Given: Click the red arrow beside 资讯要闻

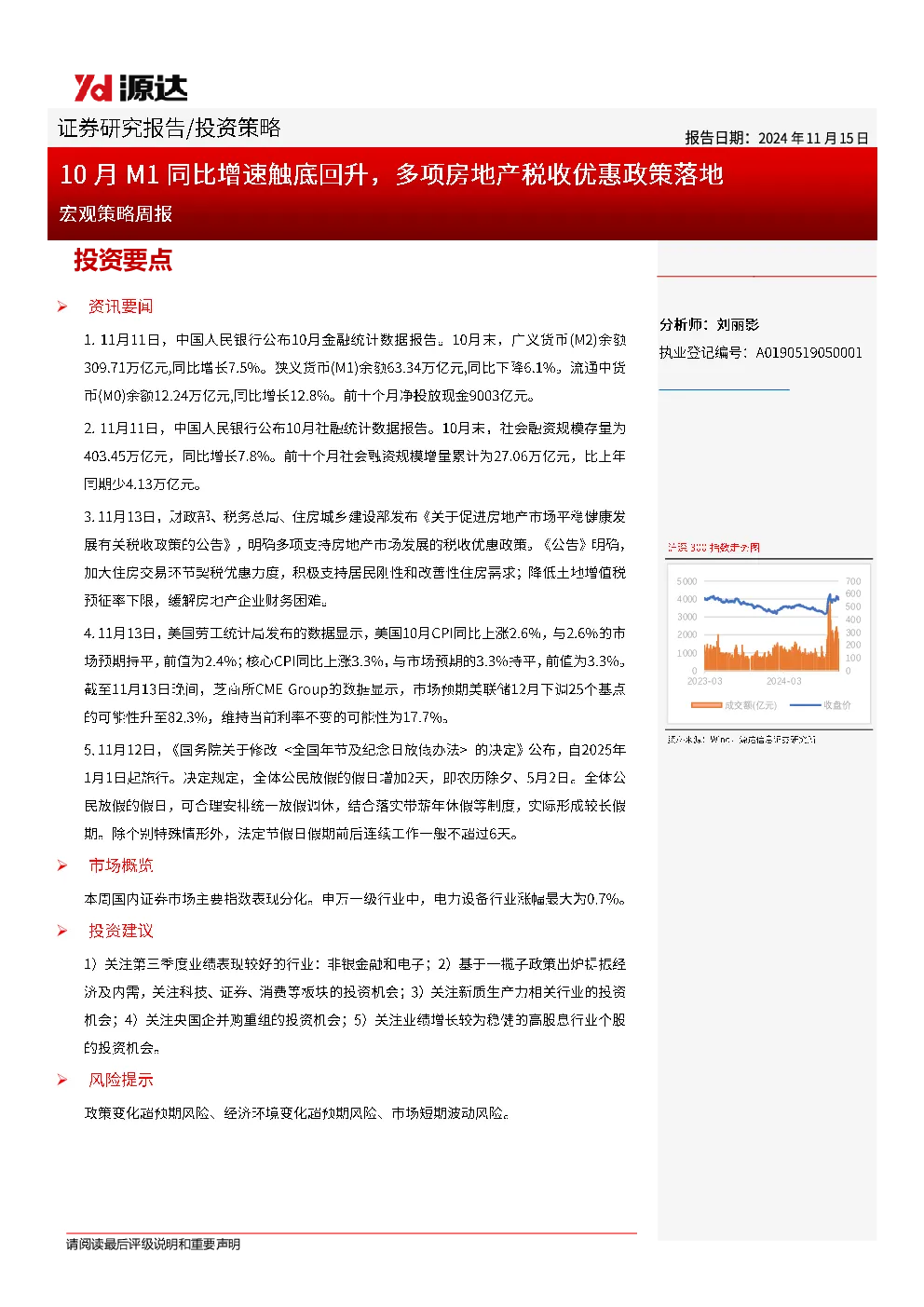Looking at the screenshot, I should [61, 306].
